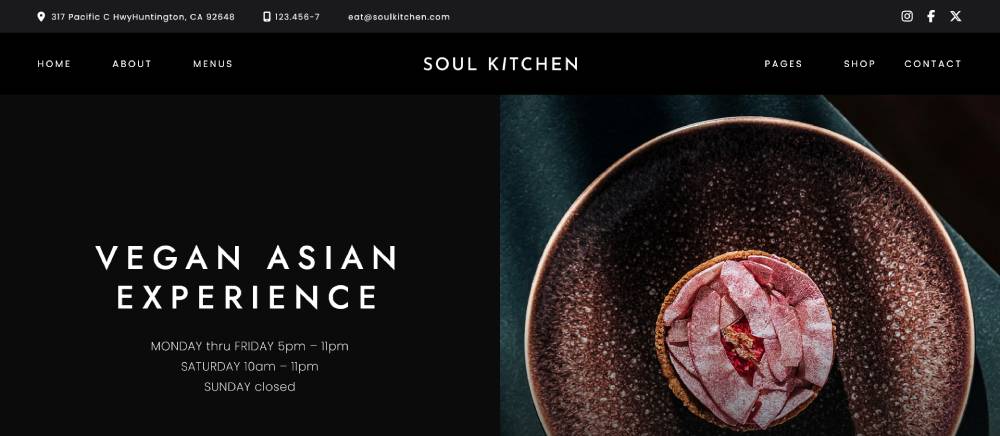Click the 317 Pacific C Hwy address

click(143, 17)
